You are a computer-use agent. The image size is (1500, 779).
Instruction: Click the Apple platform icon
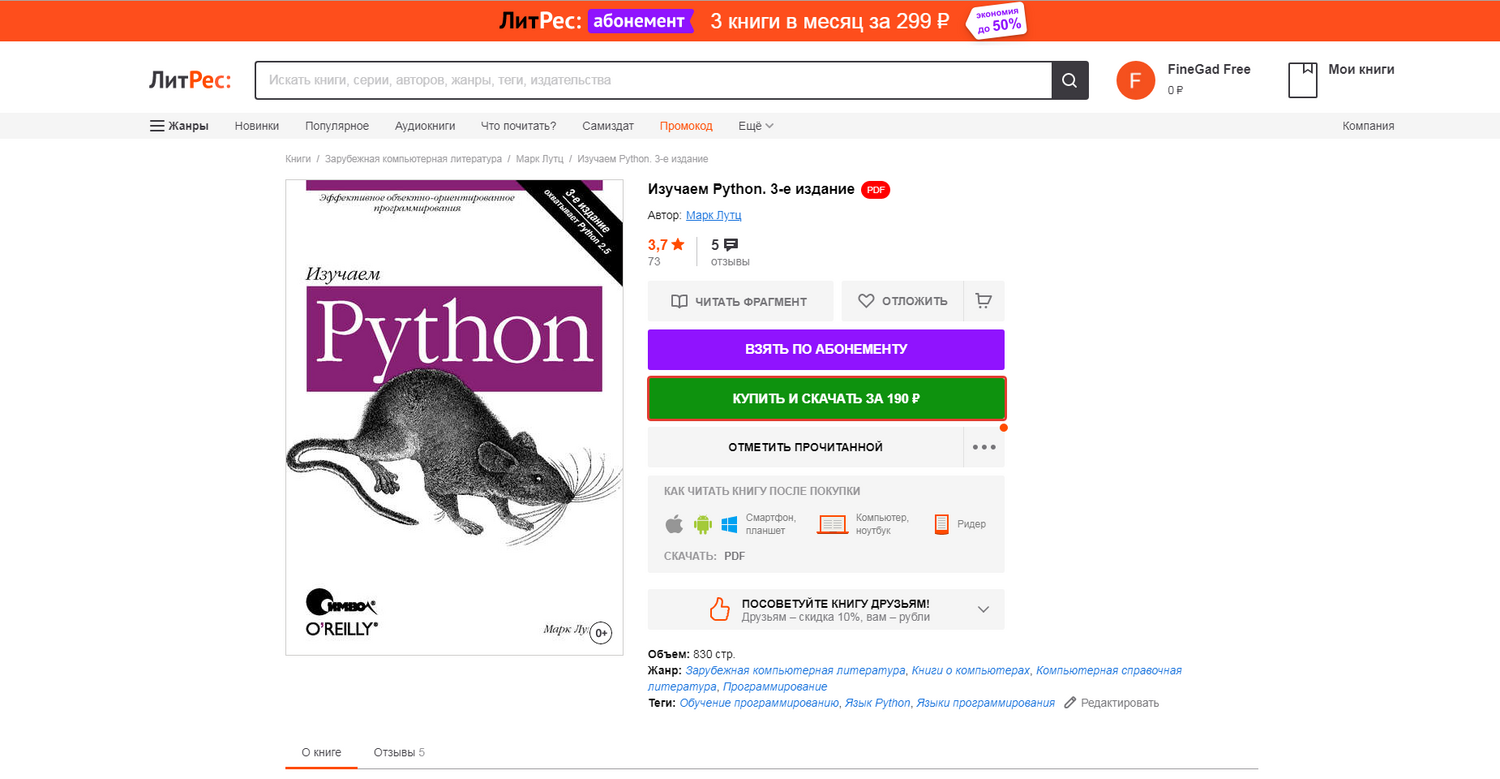click(674, 524)
